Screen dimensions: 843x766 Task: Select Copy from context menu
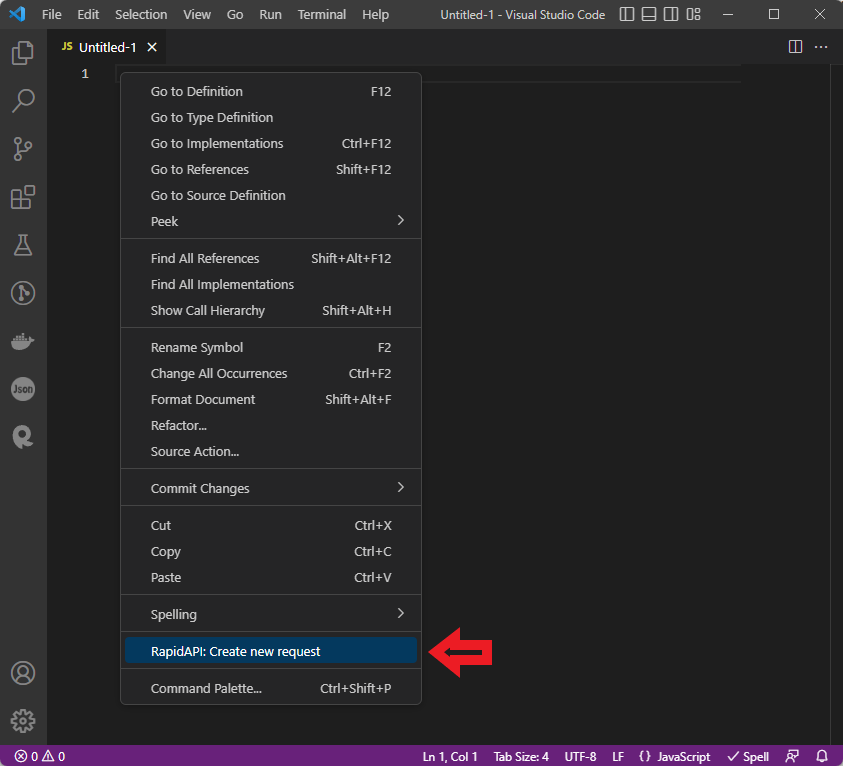click(271, 552)
